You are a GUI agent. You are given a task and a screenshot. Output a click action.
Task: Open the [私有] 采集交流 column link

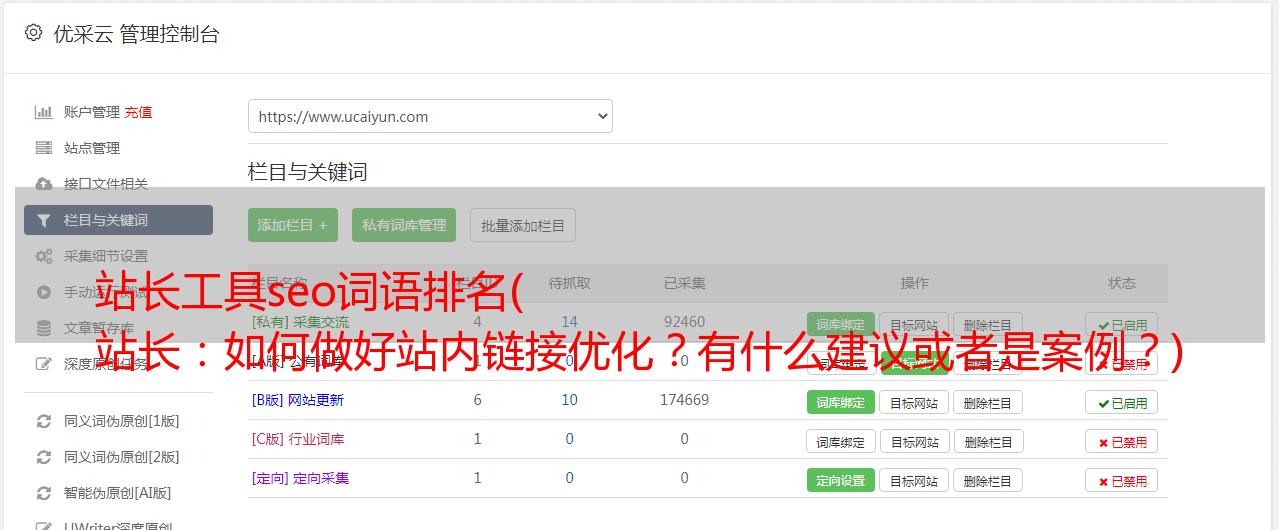(300, 322)
